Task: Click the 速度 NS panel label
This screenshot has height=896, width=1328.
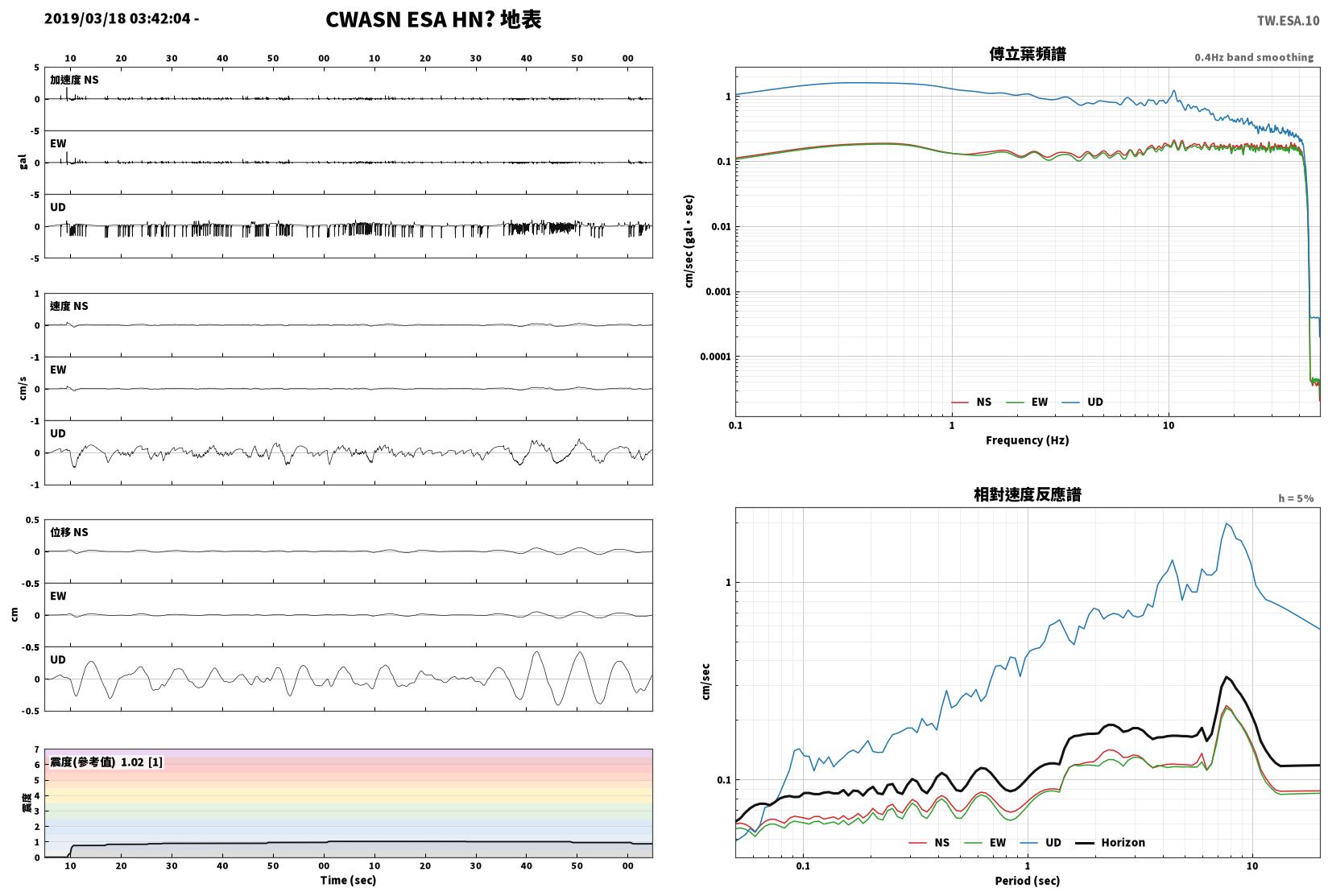Action: click(x=69, y=306)
